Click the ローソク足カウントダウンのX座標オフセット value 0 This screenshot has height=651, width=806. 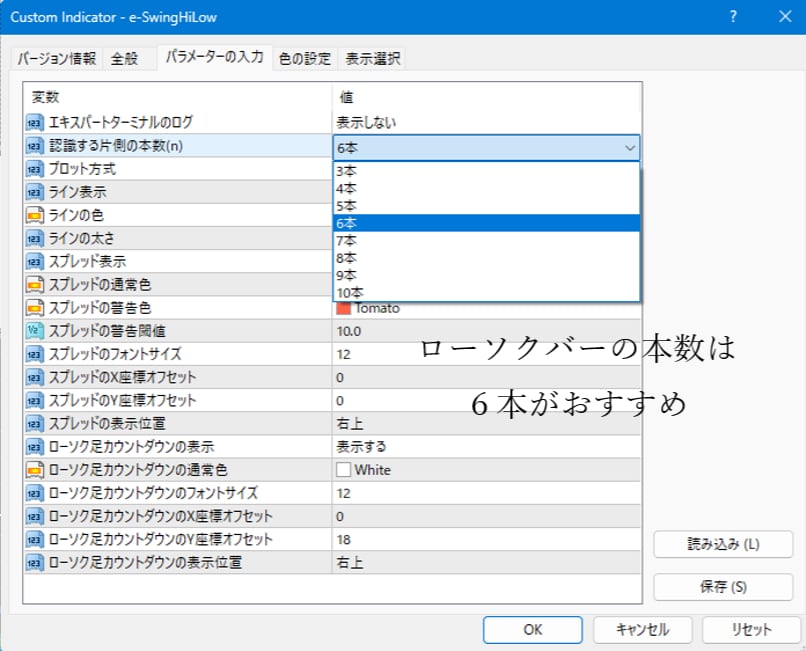340,516
